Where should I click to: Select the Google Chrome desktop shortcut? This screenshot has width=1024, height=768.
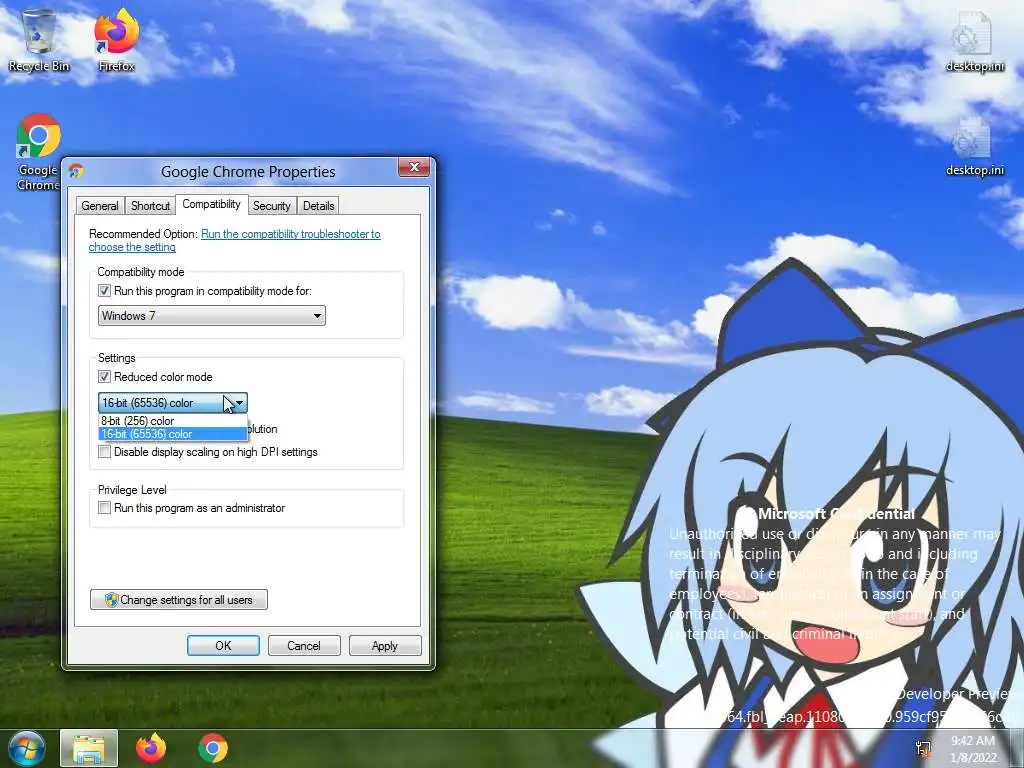[x=38, y=152]
